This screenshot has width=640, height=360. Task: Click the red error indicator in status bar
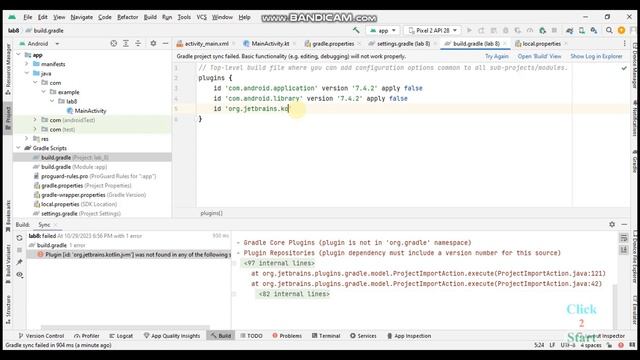pyautogui.click(x=620, y=345)
